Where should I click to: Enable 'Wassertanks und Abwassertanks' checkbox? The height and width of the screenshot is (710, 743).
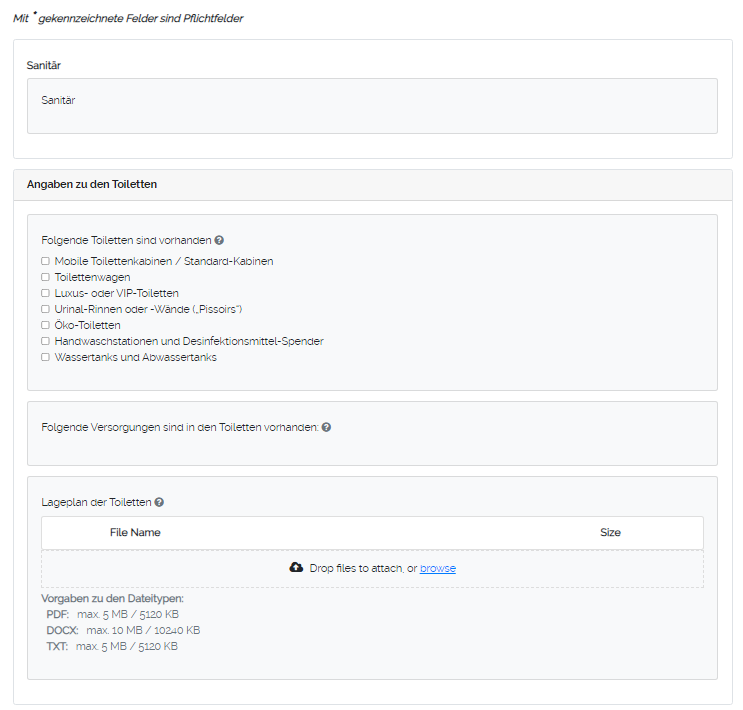pyautogui.click(x=45, y=357)
